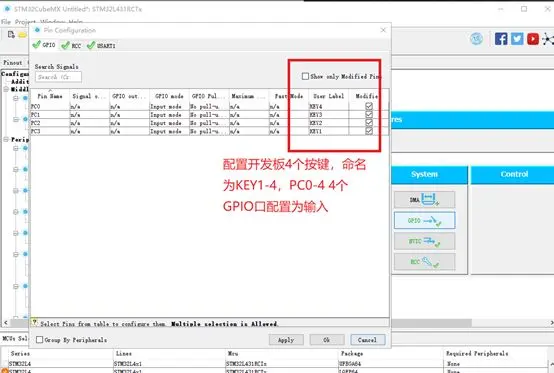This screenshot has width=554, height=373.
Task: Click the yellow Open Project folder icon
Action: 22,35
